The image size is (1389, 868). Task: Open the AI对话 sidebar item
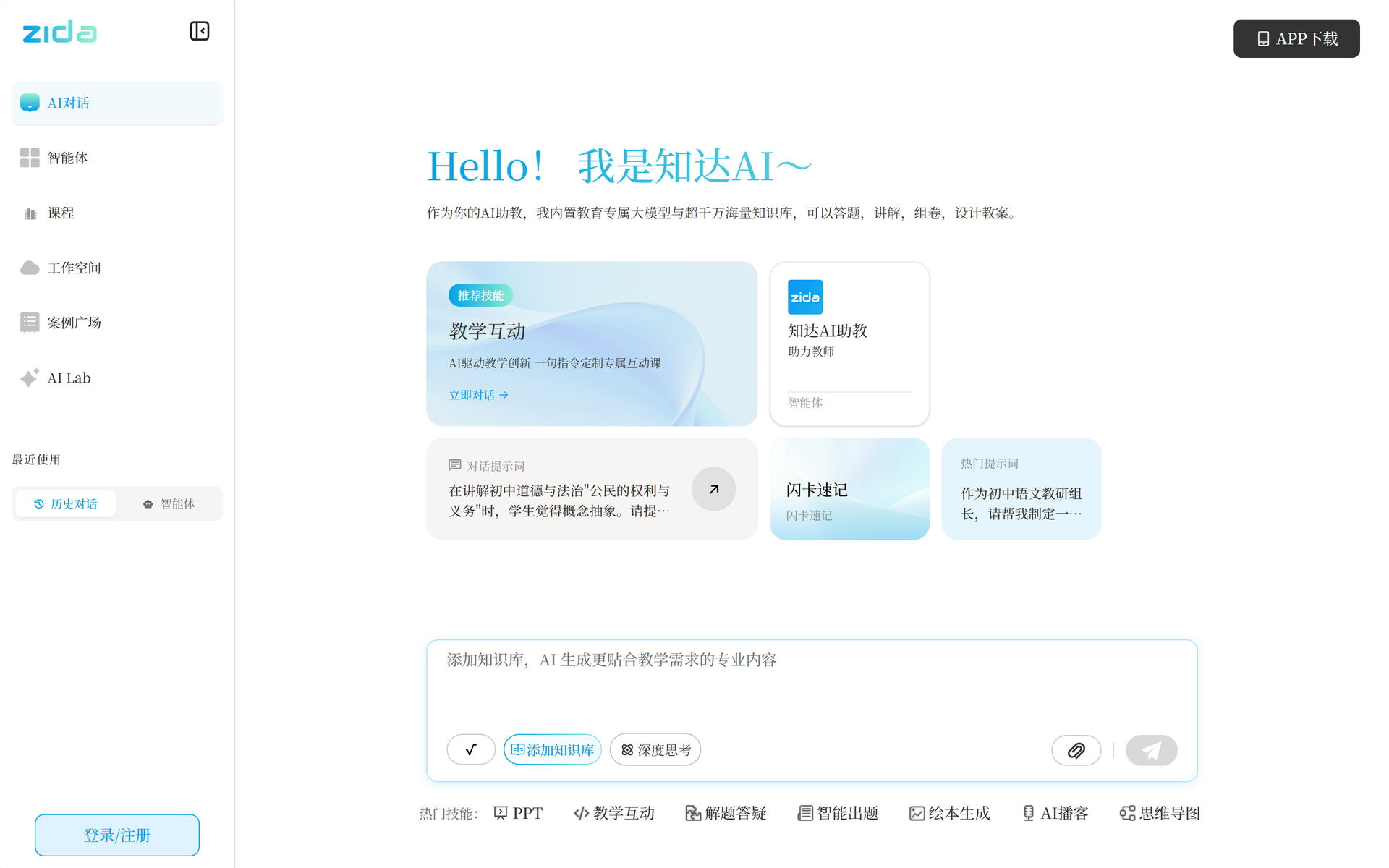(117, 103)
